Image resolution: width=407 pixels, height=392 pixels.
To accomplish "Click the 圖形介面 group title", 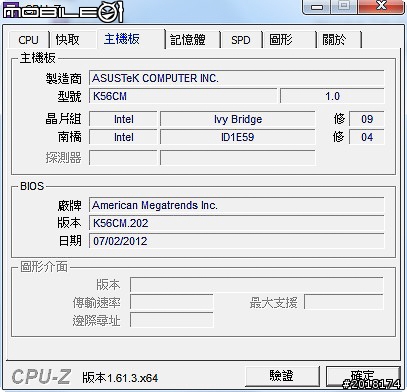I will click(x=44, y=267).
